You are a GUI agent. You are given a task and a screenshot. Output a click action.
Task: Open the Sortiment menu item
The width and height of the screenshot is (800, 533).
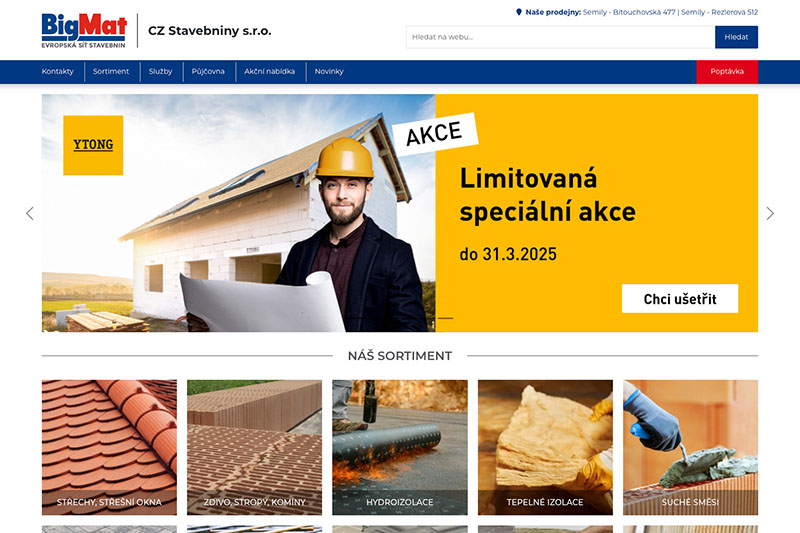pos(111,71)
